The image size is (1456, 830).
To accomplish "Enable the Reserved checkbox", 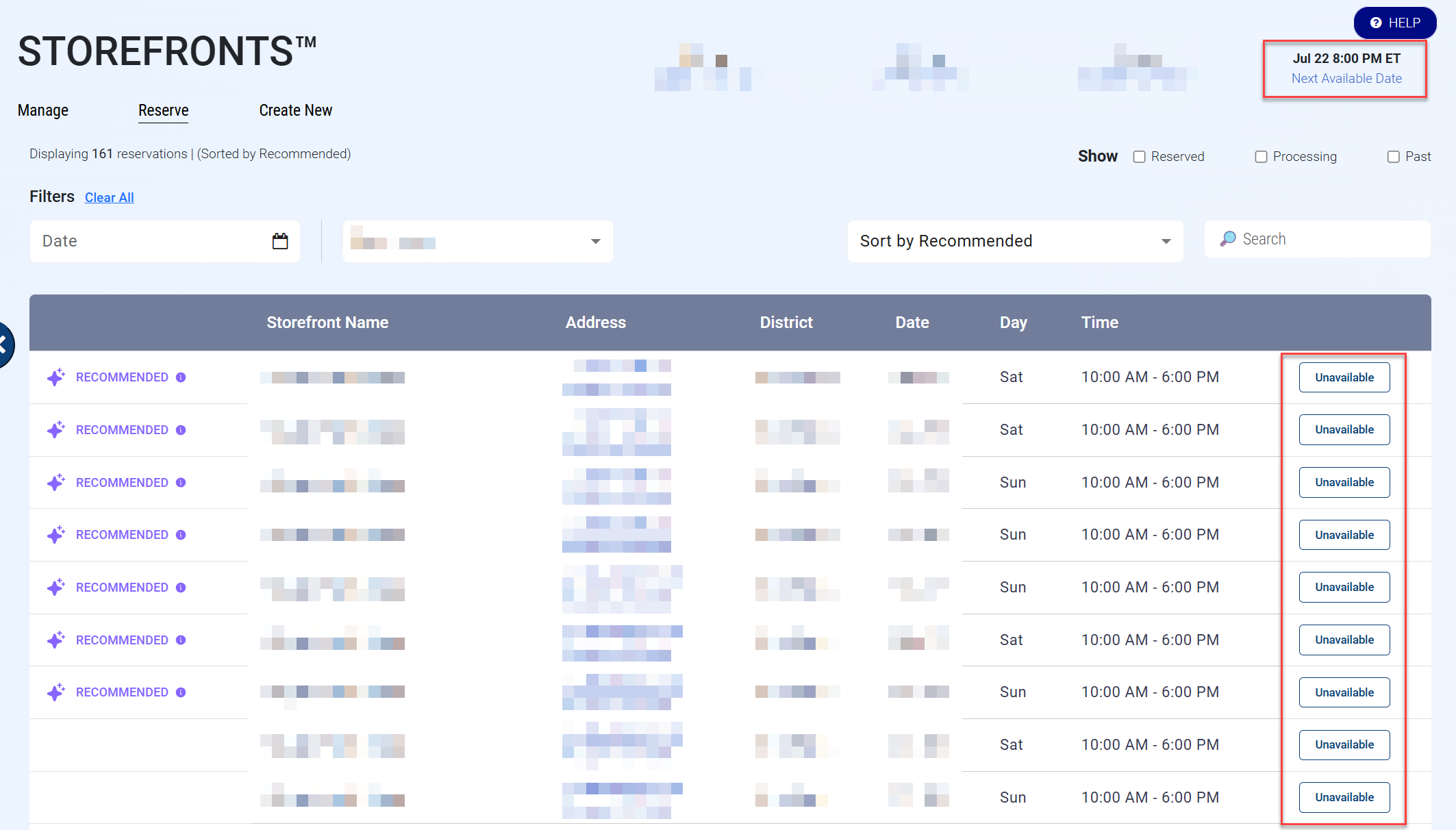I will point(1139,157).
